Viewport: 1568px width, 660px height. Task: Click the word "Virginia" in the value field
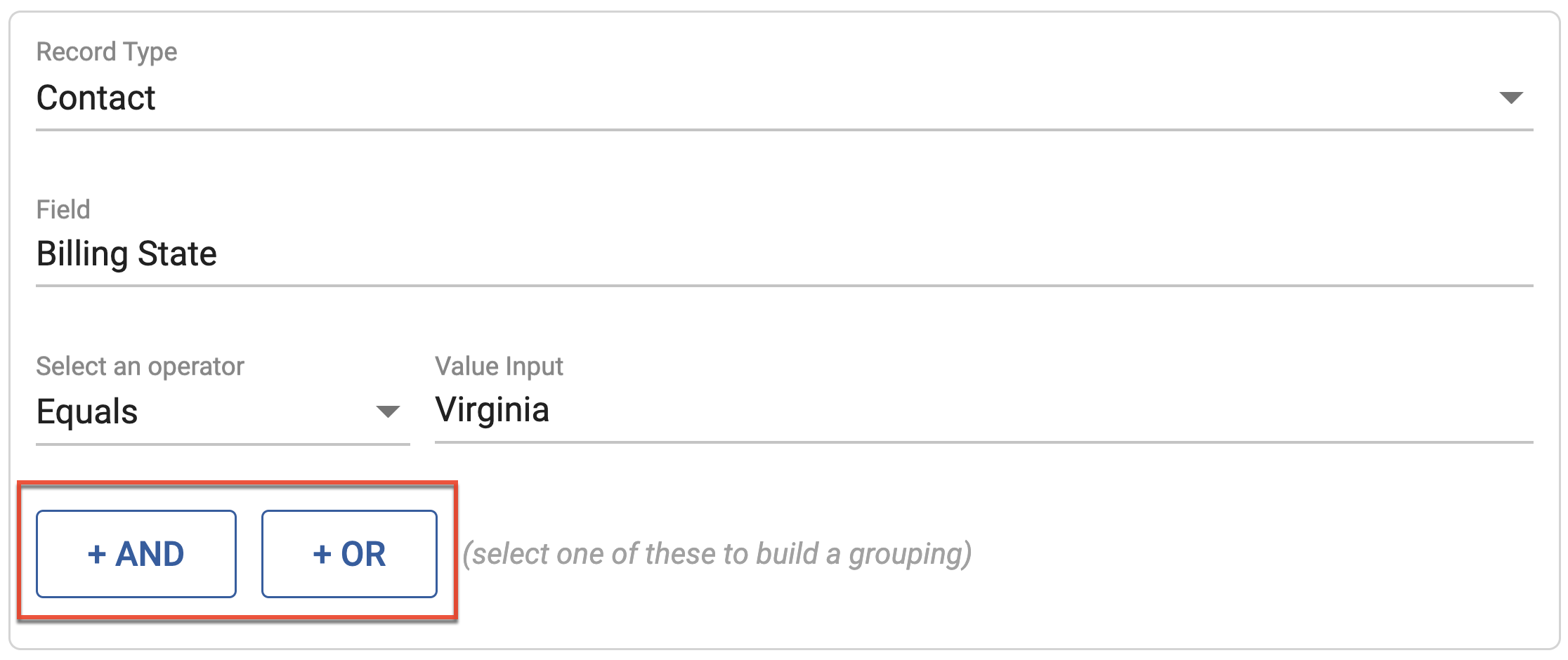coord(492,410)
